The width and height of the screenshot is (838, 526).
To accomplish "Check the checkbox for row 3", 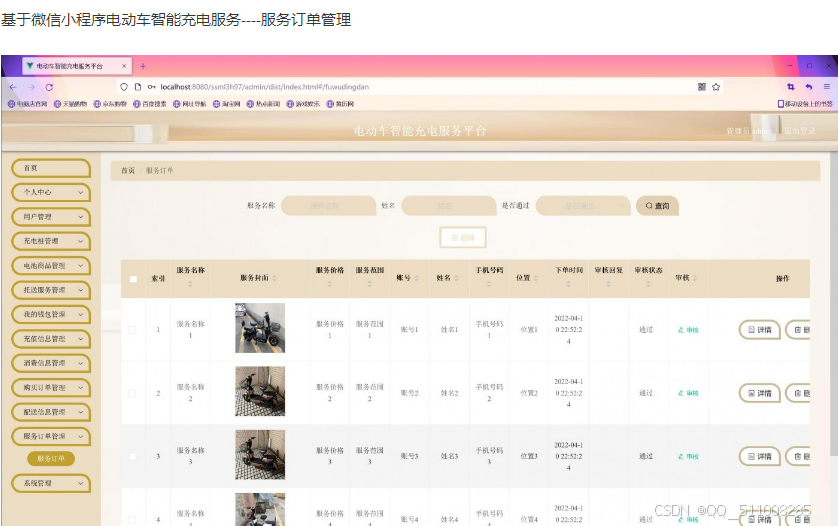I will 132,457.
